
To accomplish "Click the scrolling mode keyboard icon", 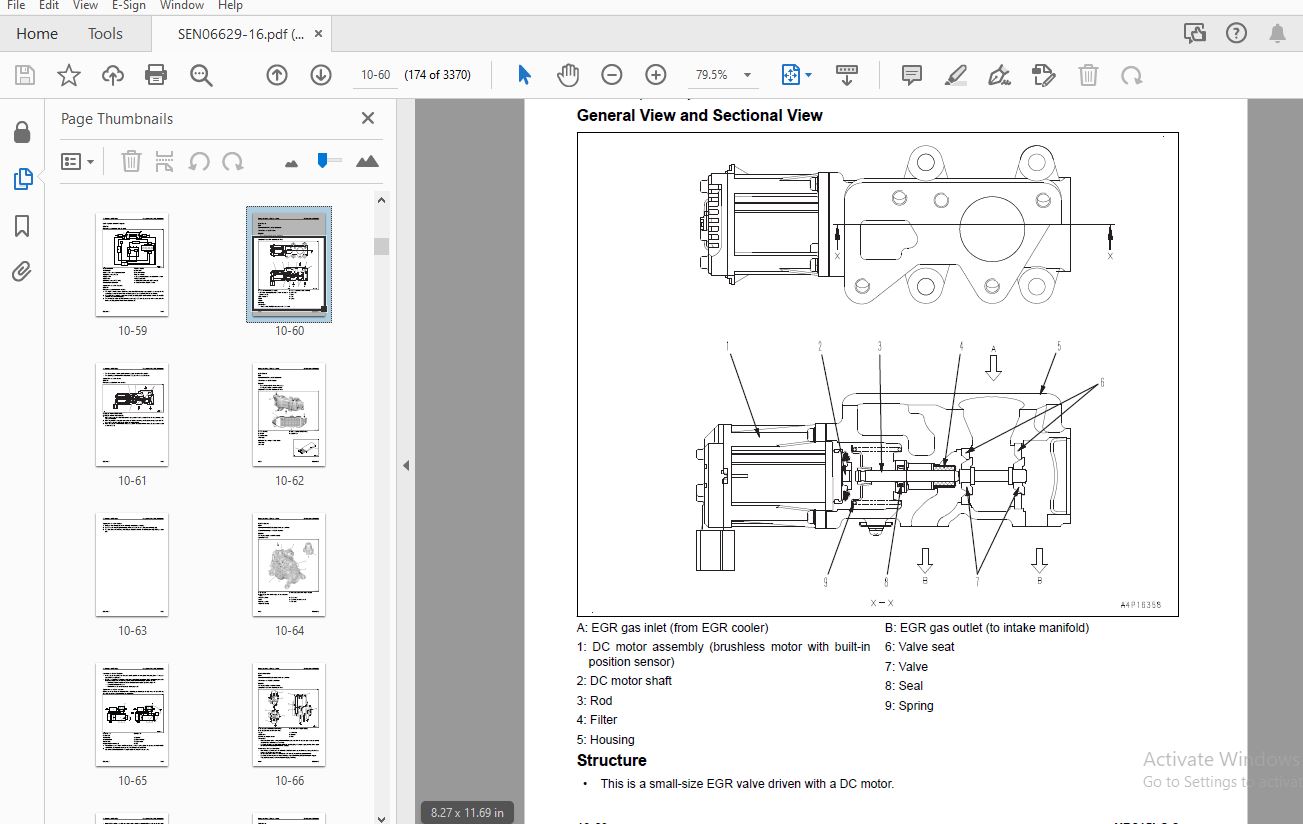I will click(x=847, y=75).
